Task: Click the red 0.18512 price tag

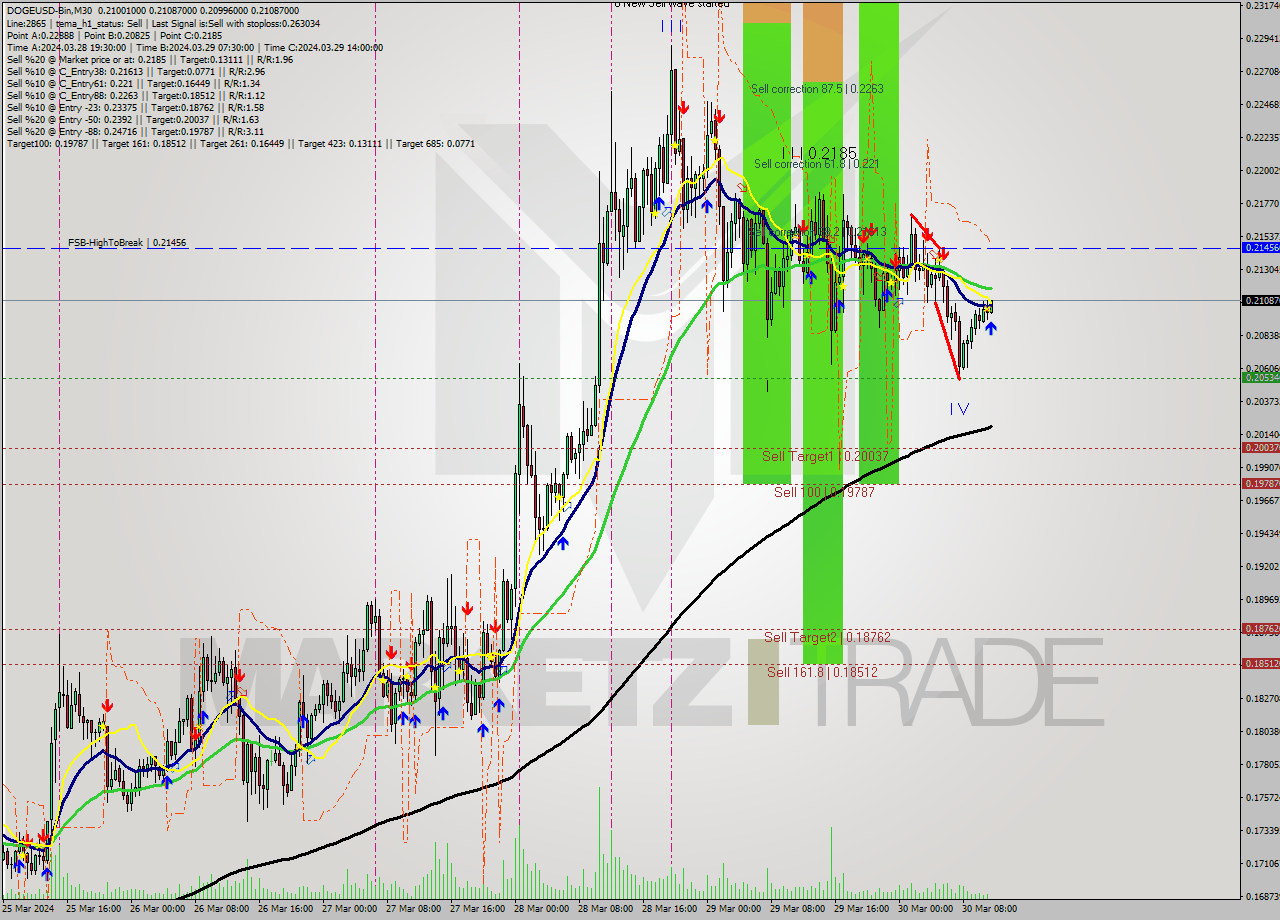Action: pos(1260,663)
